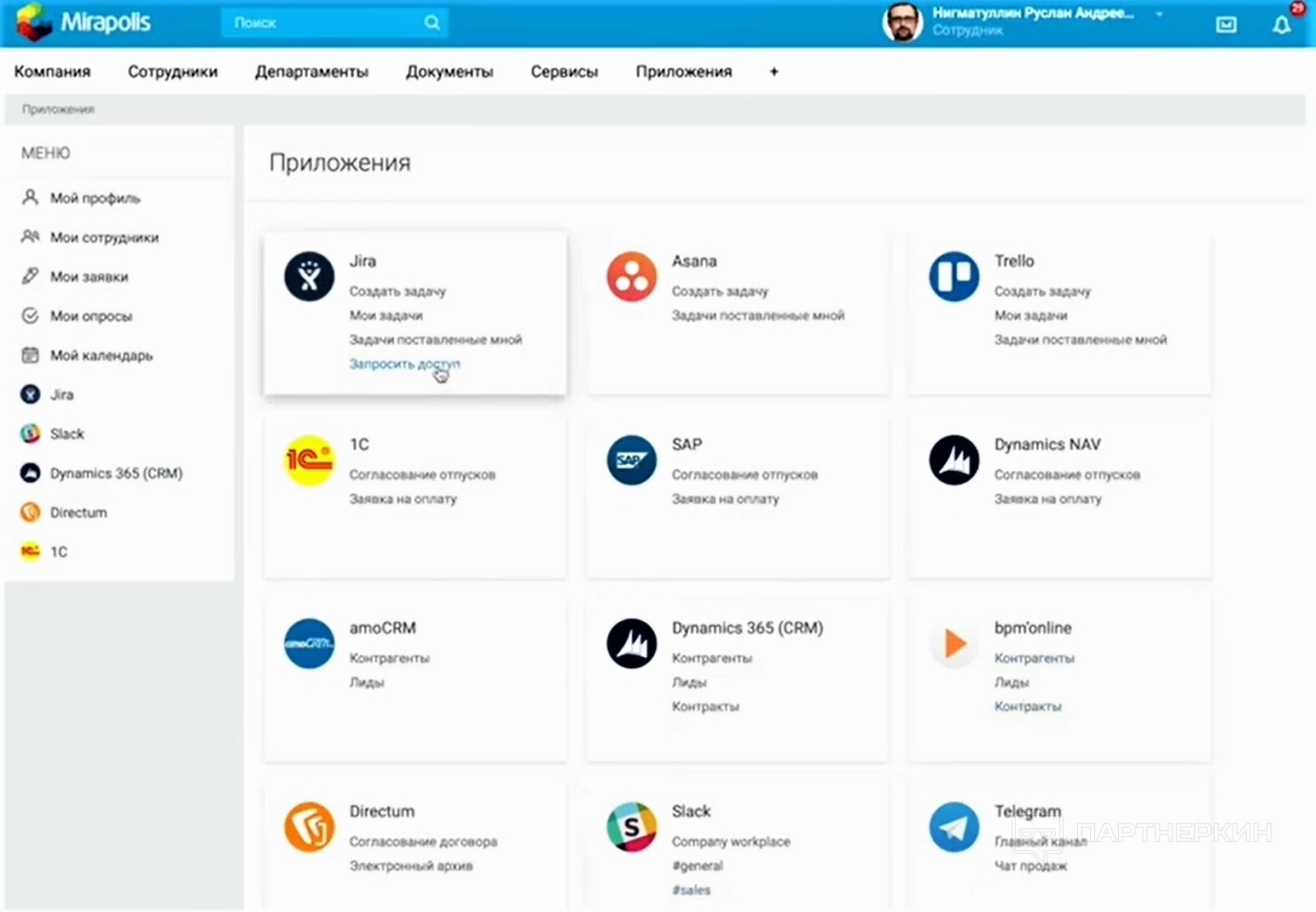Open Мои задачи under Jira
Viewport: 1316px width, 912px height.
click(386, 315)
